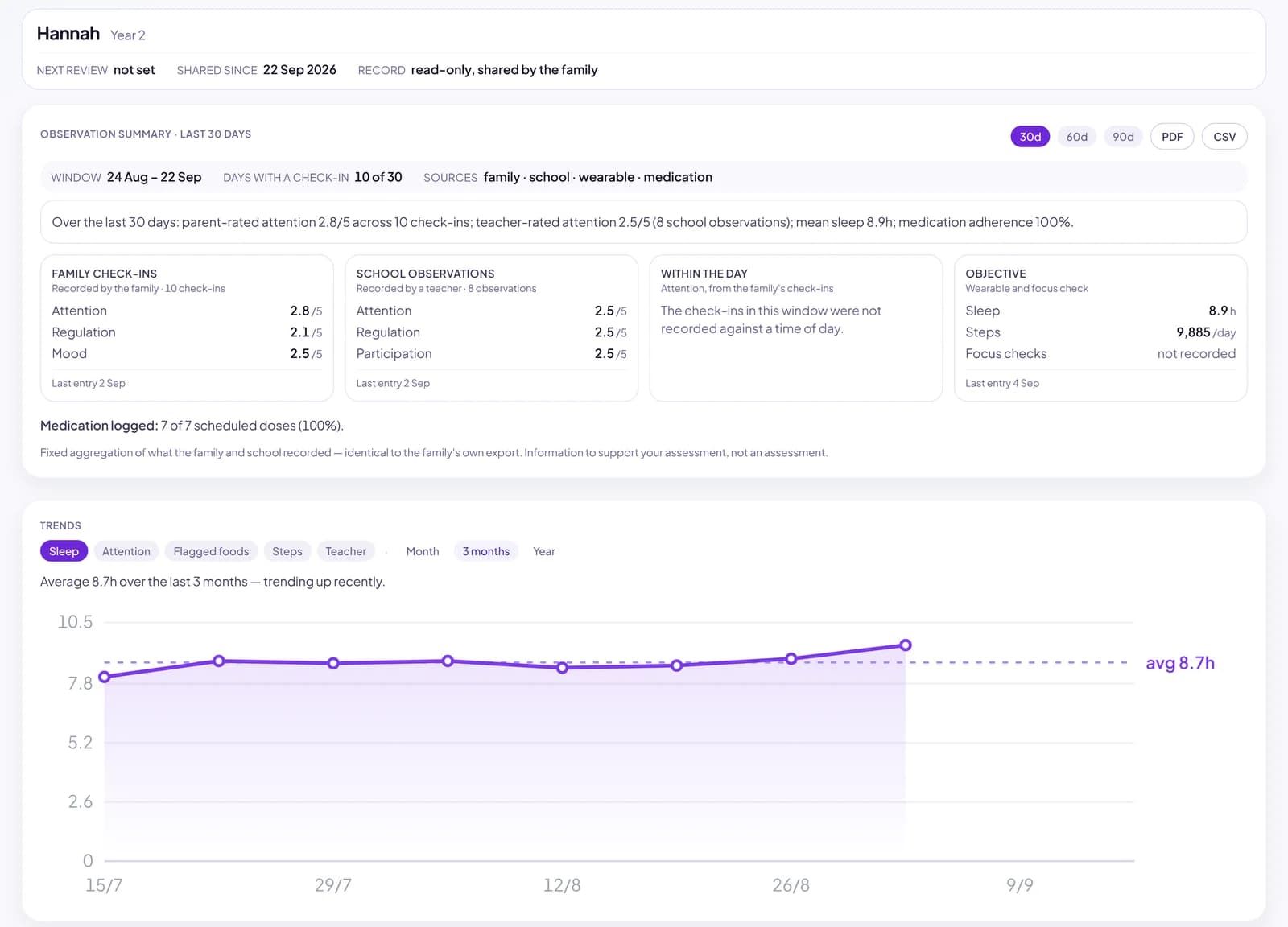Open the Attention trend pill

[x=126, y=551]
